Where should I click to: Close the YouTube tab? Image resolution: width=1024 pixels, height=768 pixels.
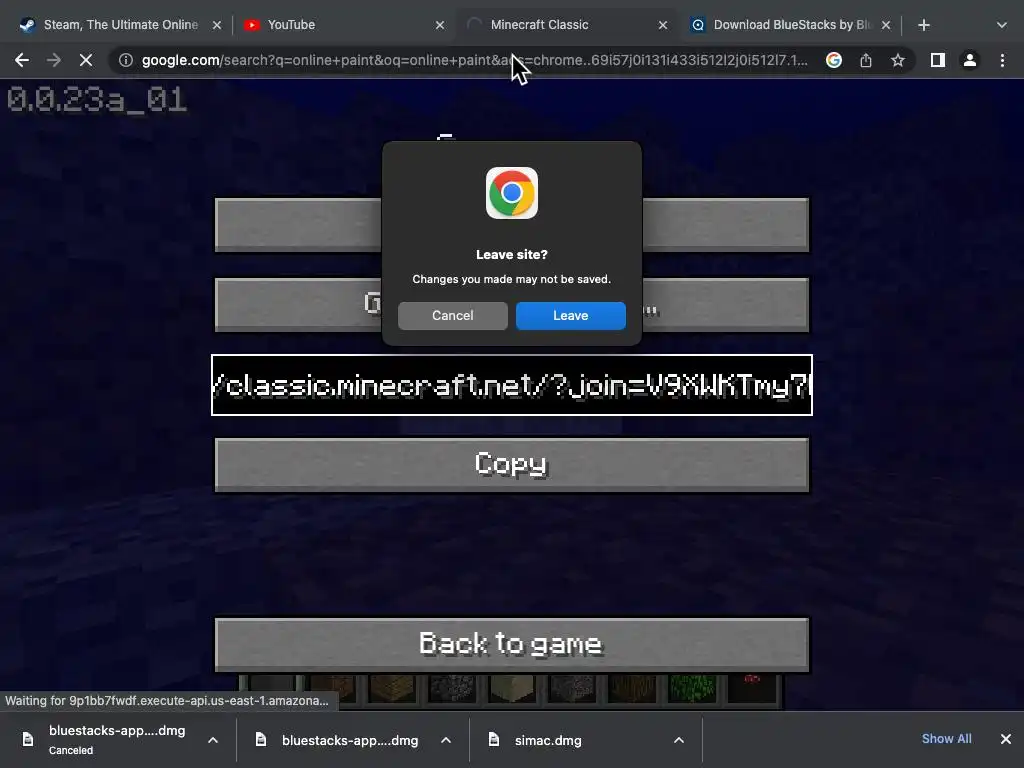pyautogui.click(x=440, y=25)
